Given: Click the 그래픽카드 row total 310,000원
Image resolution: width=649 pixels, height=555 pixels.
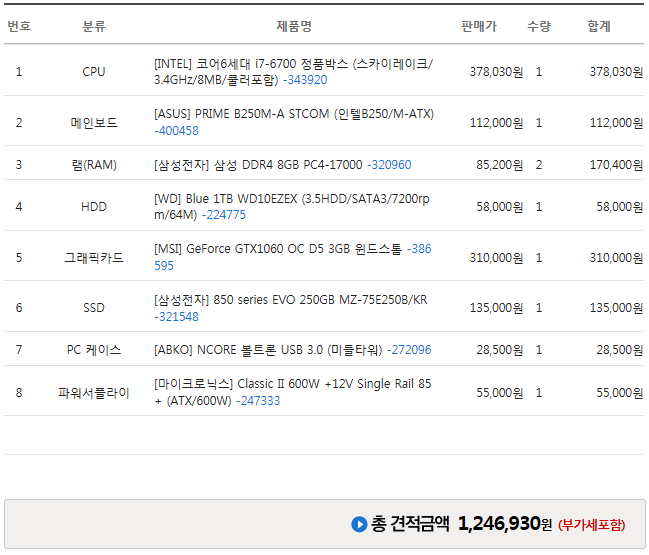Looking at the screenshot, I should pyautogui.click(x=616, y=257).
